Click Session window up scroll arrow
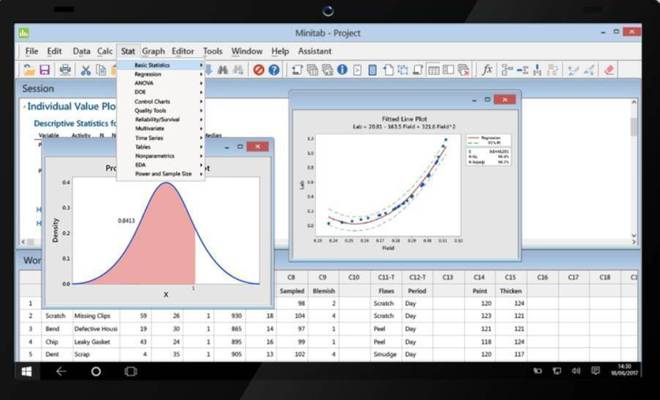 point(633,102)
